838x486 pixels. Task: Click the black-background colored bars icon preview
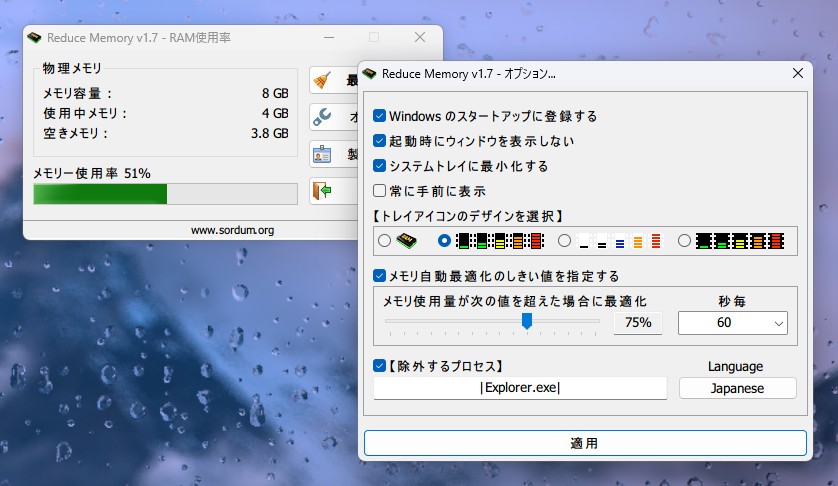click(500, 241)
